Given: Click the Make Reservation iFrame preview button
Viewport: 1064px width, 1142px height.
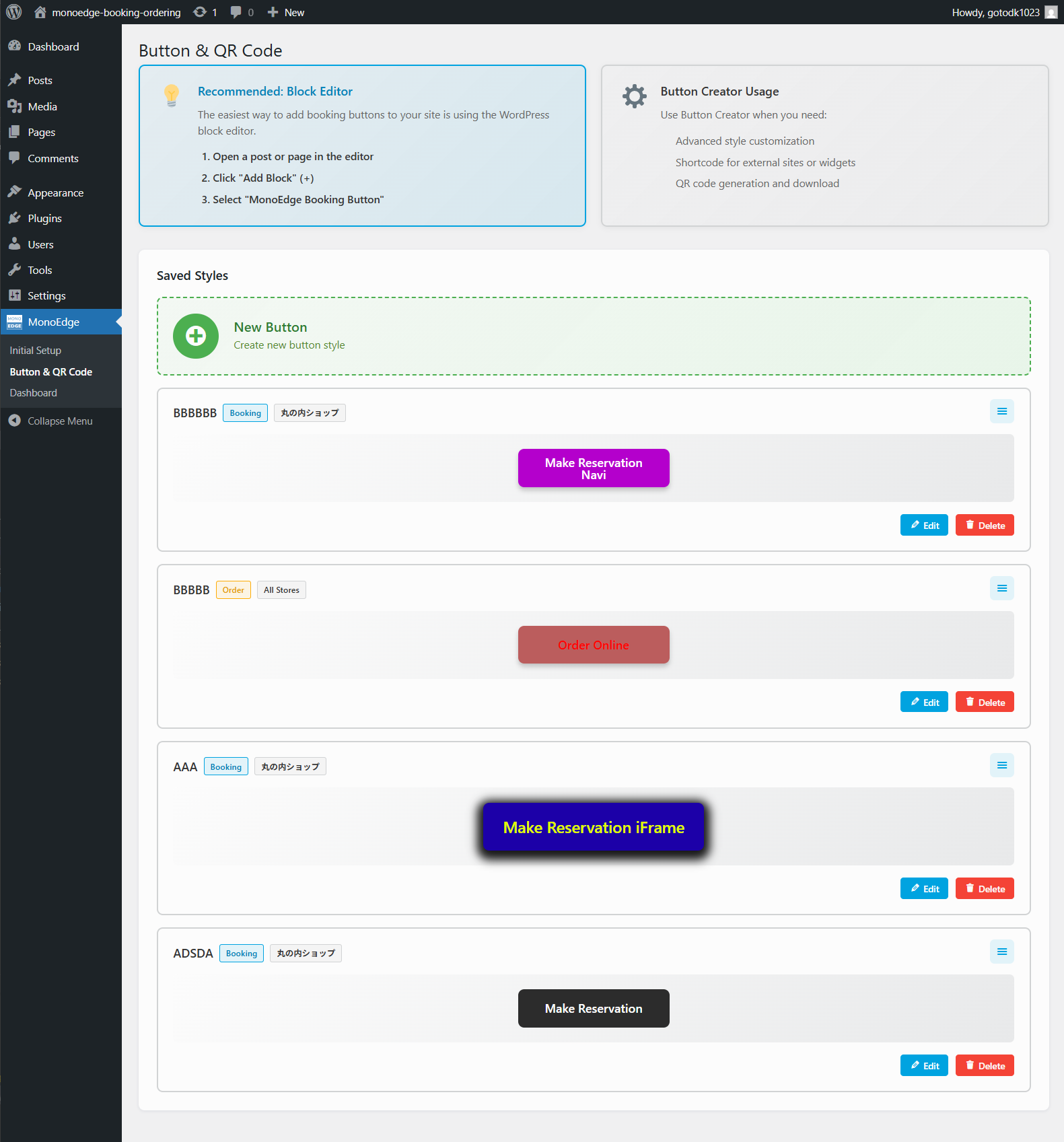Looking at the screenshot, I should click(x=594, y=827).
